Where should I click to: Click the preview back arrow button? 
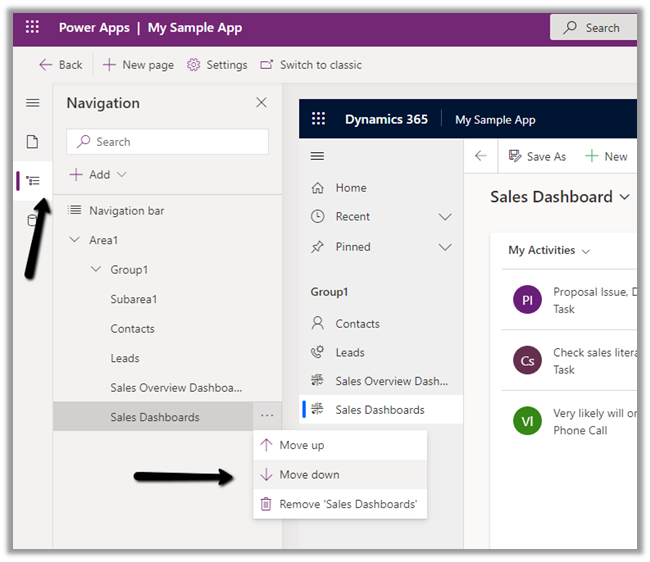(481, 156)
